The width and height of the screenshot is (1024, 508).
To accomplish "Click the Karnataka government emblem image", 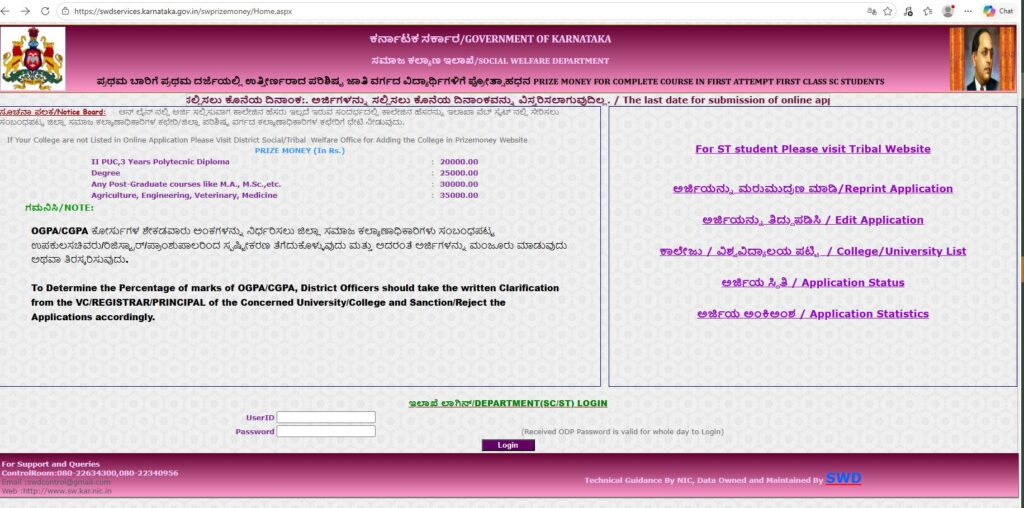I will (x=33, y=59).
